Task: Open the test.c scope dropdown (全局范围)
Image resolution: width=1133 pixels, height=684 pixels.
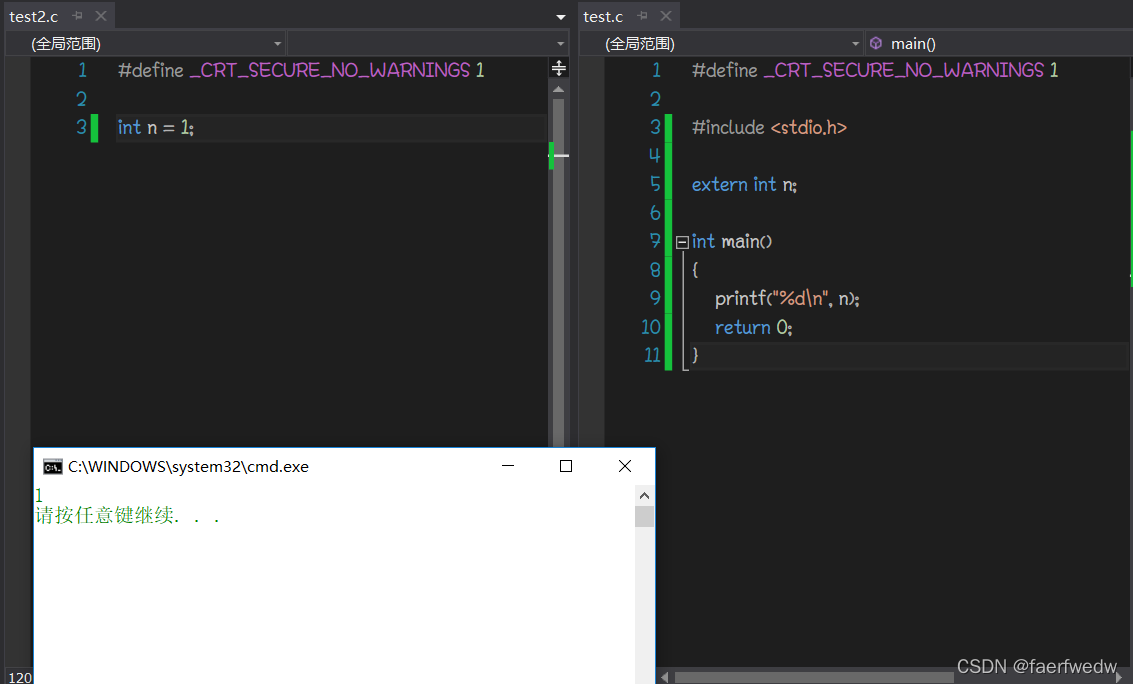Action: pyautogui.click(x=721, y=43)
